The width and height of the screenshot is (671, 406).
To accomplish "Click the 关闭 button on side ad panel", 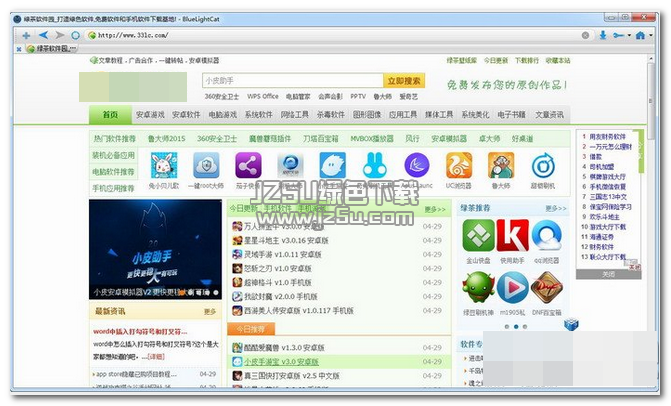I will (x=608, y=274).
